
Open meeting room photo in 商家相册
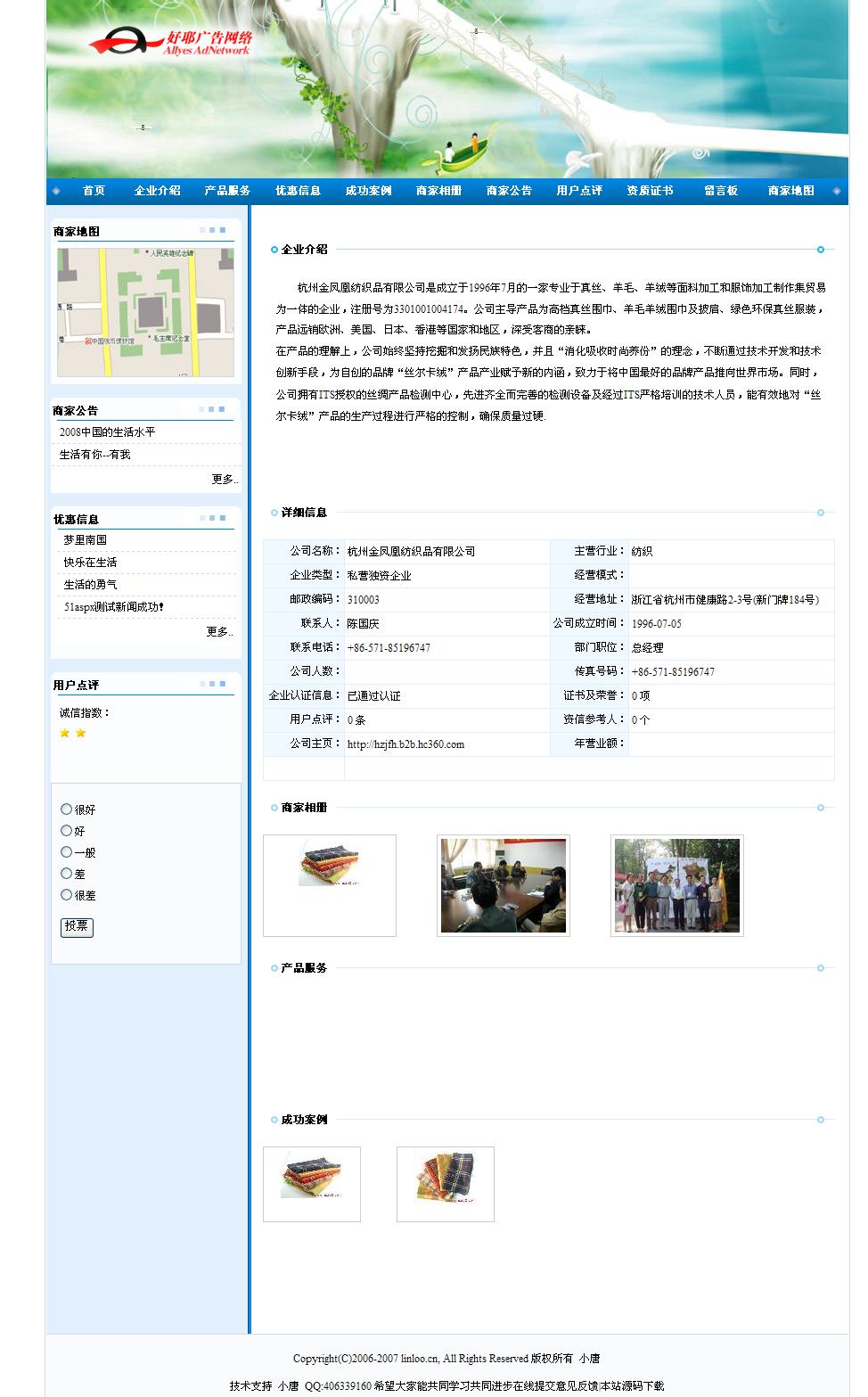tap(504, 886)
